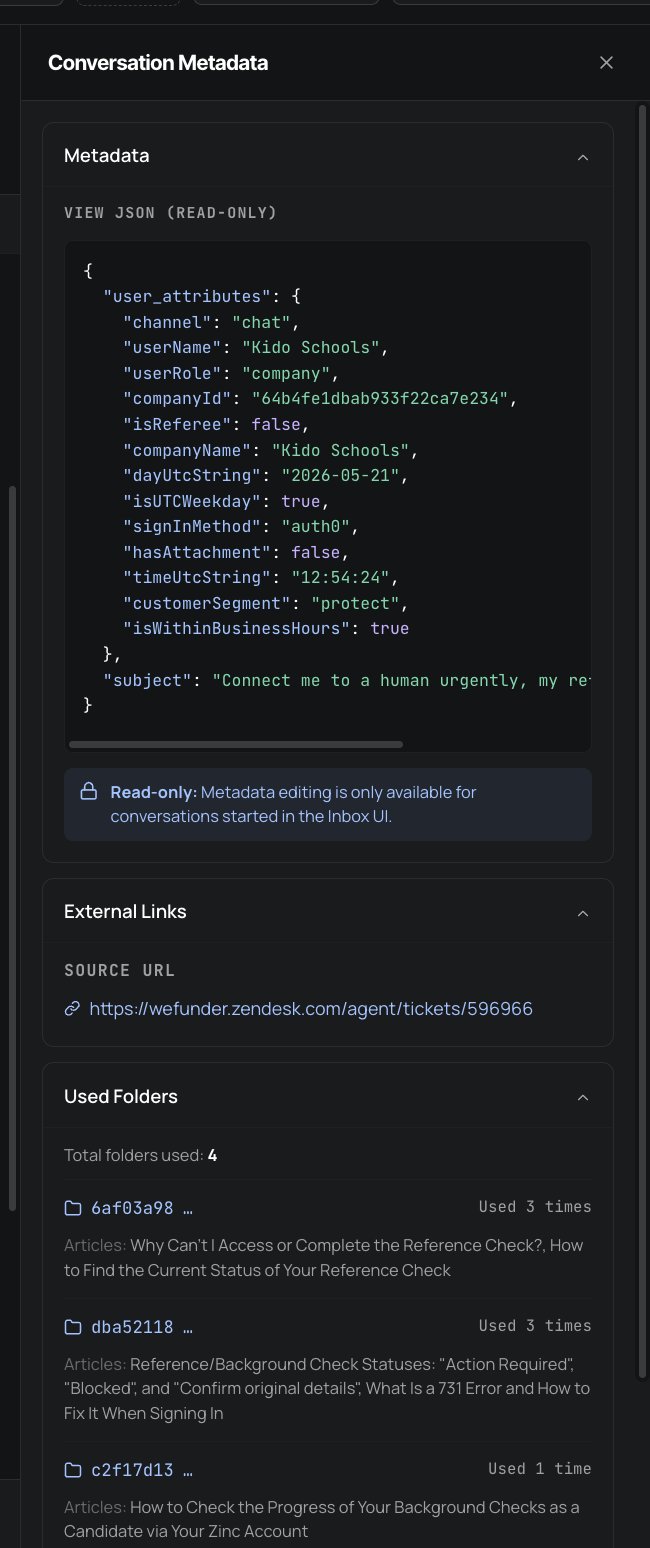
Task: Click folder icon for dba52118
Action: tap(73, 1327)
